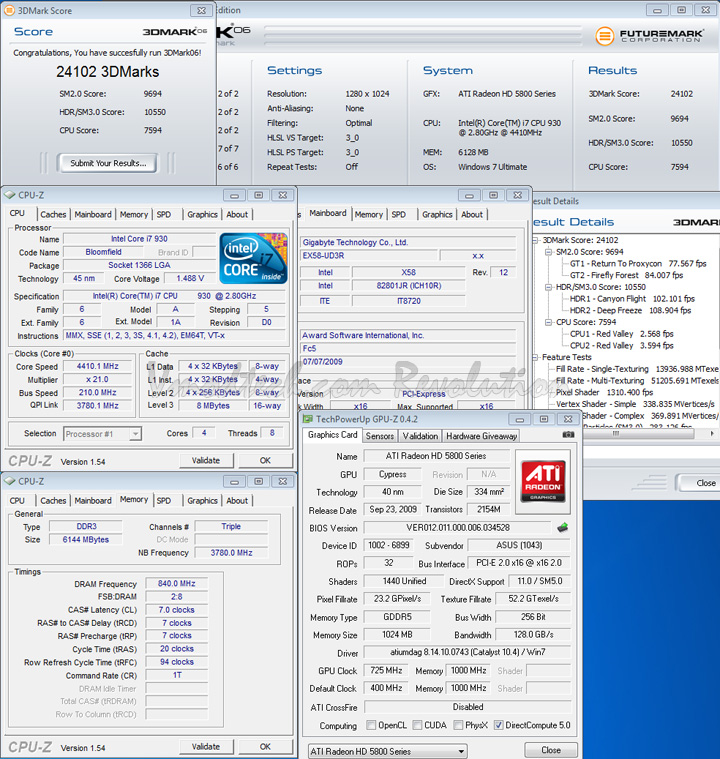Click the CAS# Latency 7.0 clocks value
The width and height of the screenshot is (720, 759).
[x=176, y=610]
